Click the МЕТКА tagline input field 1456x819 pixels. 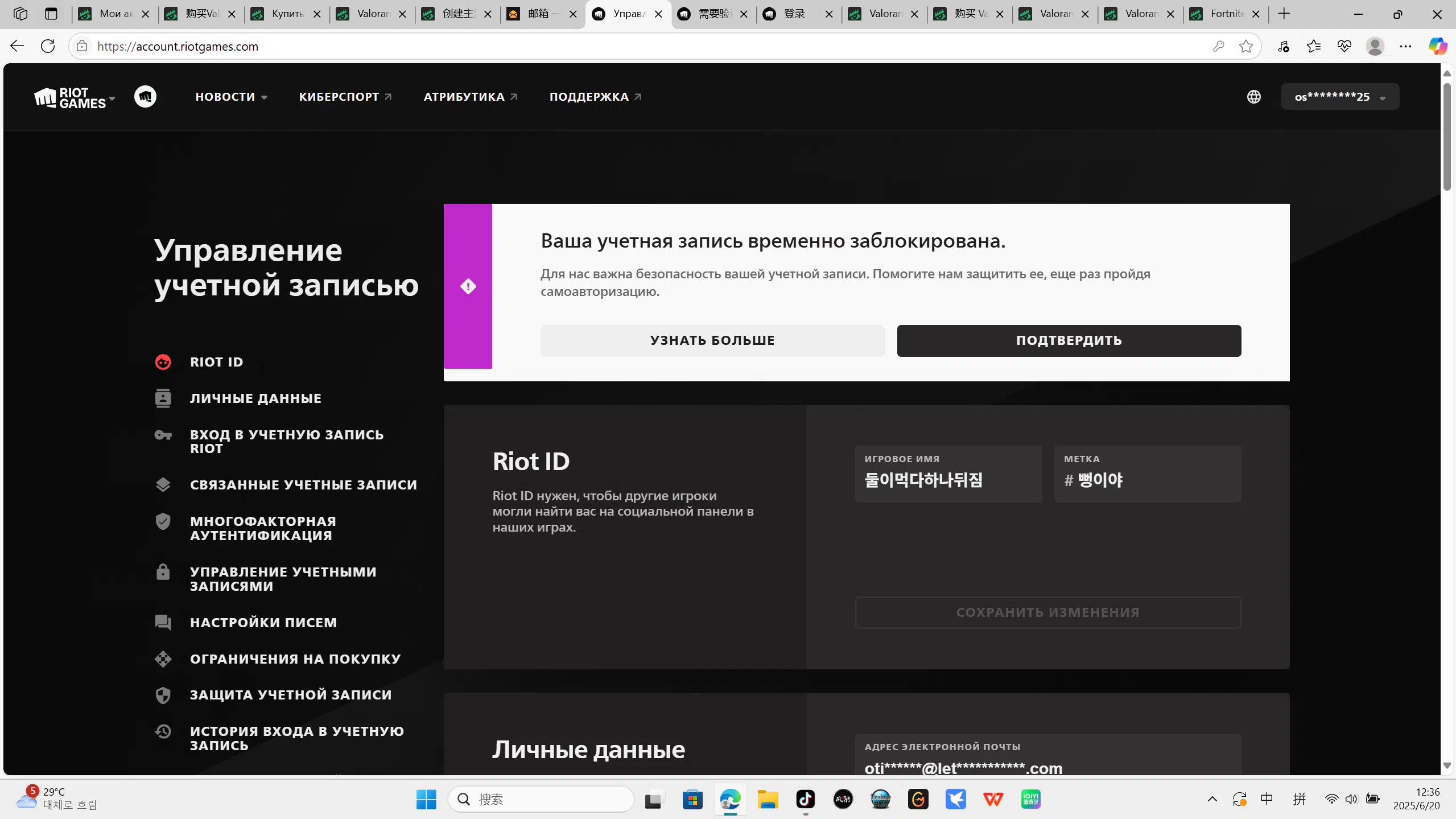coord(1147,474)
